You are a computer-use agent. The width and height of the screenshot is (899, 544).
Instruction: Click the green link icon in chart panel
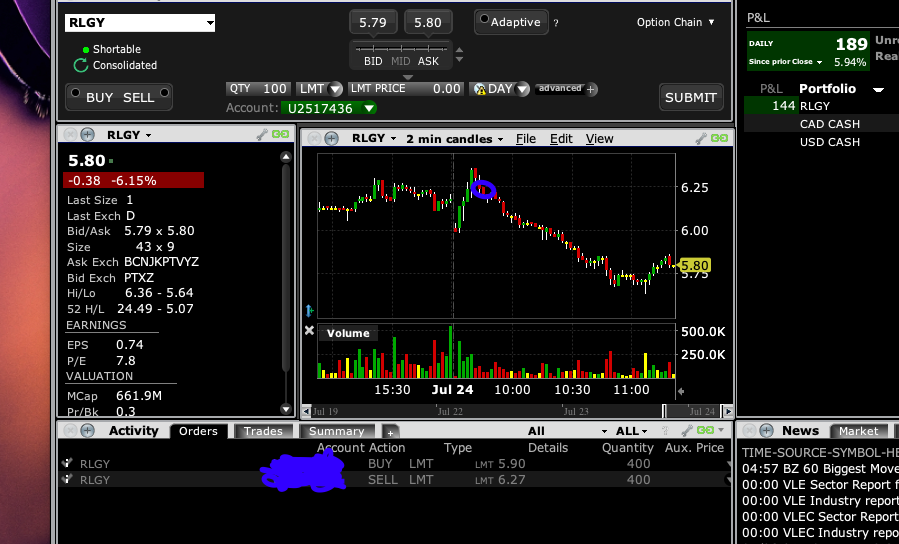tap(718, 138)
